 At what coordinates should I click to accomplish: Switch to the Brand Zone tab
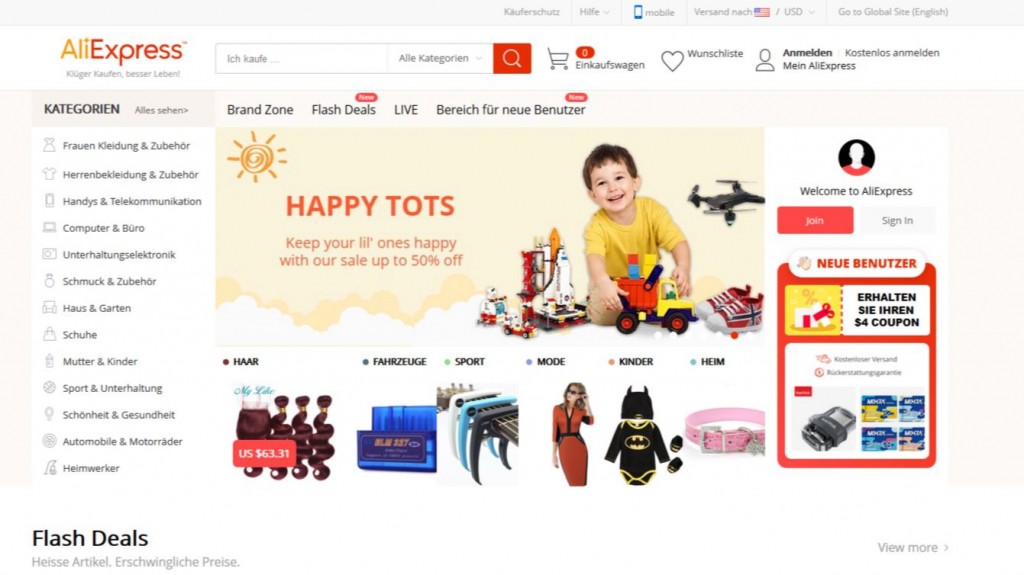pyautogui.click(x=260, y=110)
